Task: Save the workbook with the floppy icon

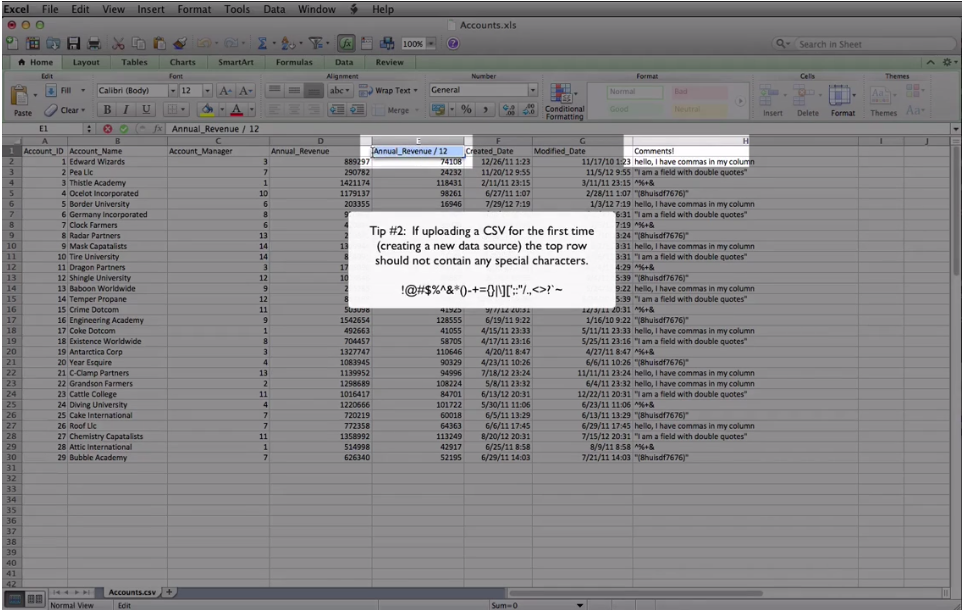Action: [x=74, y=44]
